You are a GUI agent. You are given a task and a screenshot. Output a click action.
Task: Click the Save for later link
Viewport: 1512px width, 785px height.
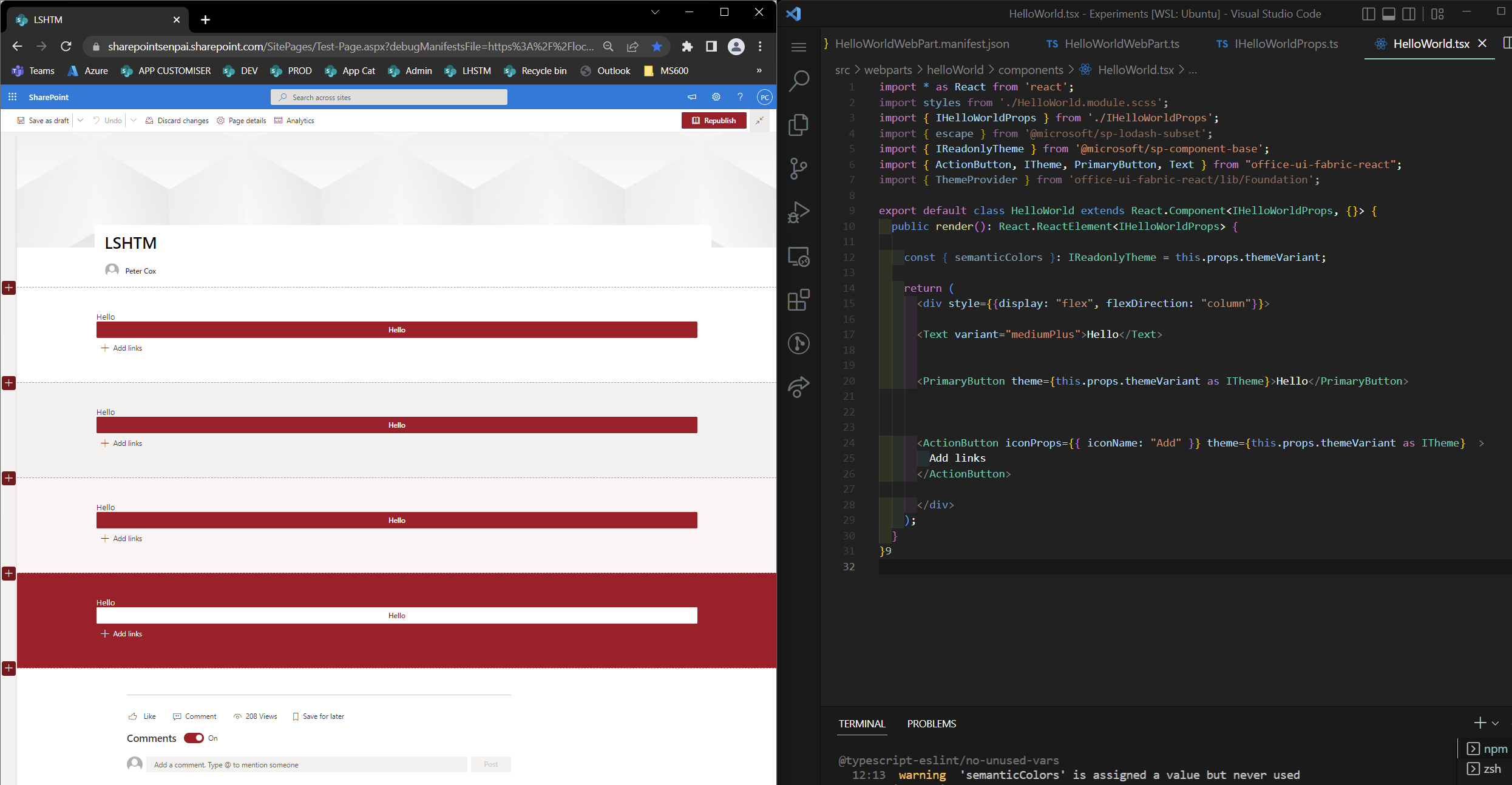(x=324, y=716)
